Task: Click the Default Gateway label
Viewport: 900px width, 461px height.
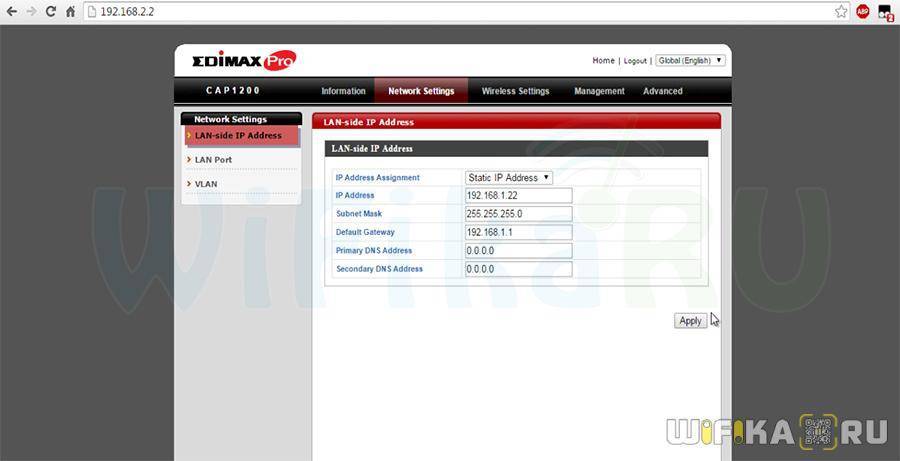Action: click(365, 232)
